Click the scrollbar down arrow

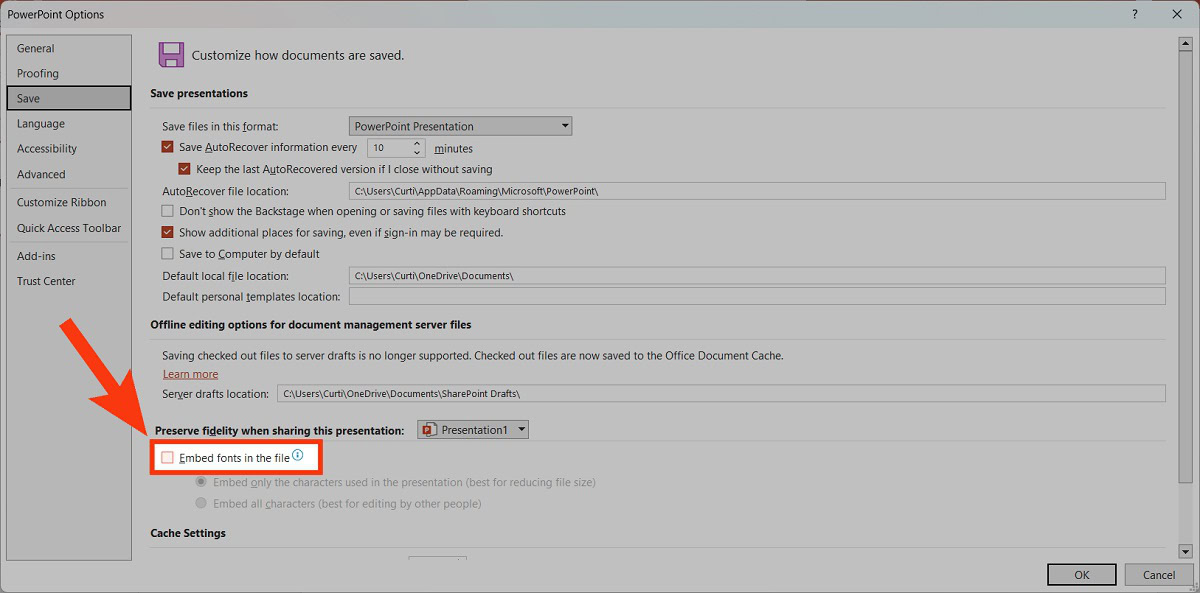pos(1185,551)
